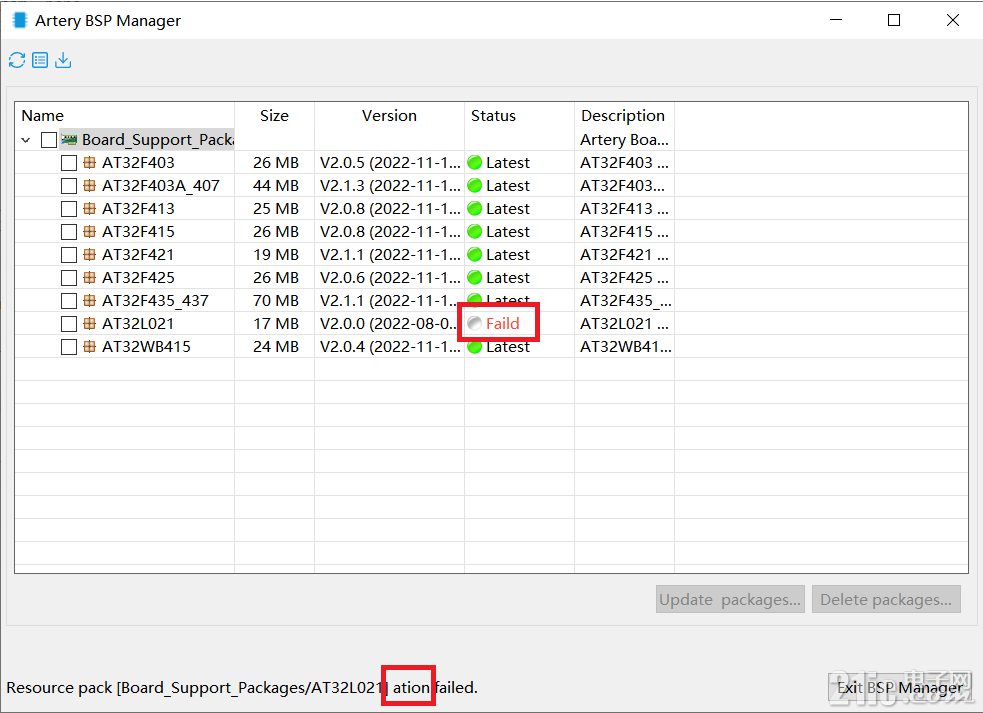Close the Artery BSP Manager window
The width and height of the screenshot is (983, 713).
tap(953, 20)
